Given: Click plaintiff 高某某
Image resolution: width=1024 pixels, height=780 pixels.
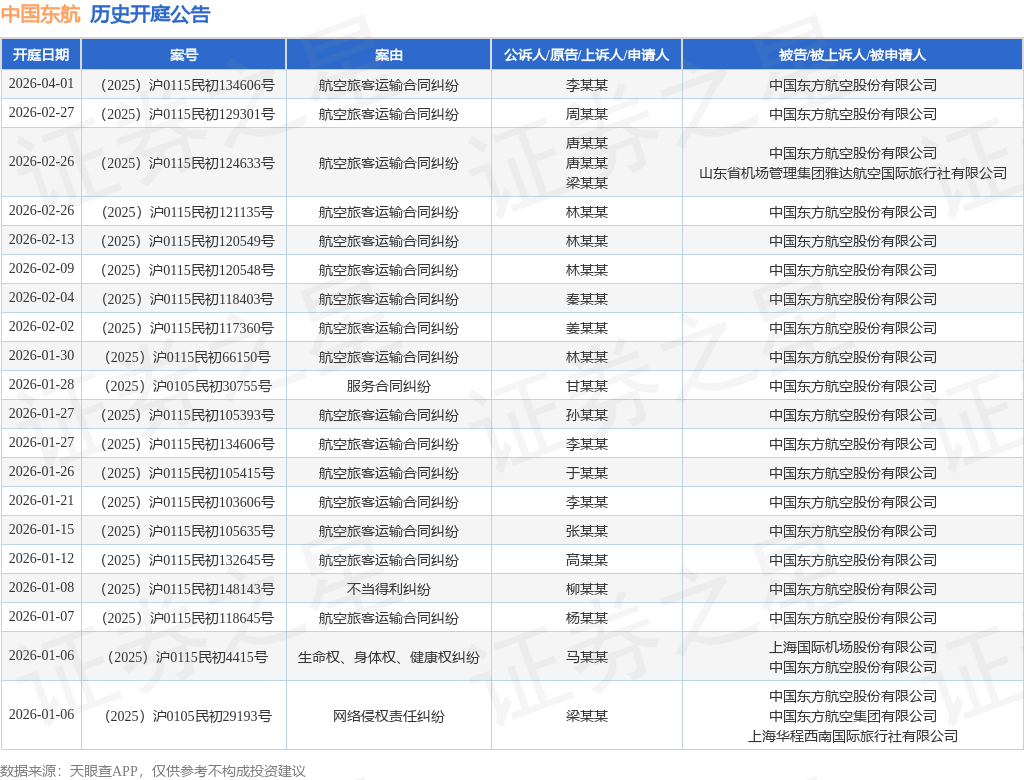Looking at the screenshot, I should click(586, 561).
